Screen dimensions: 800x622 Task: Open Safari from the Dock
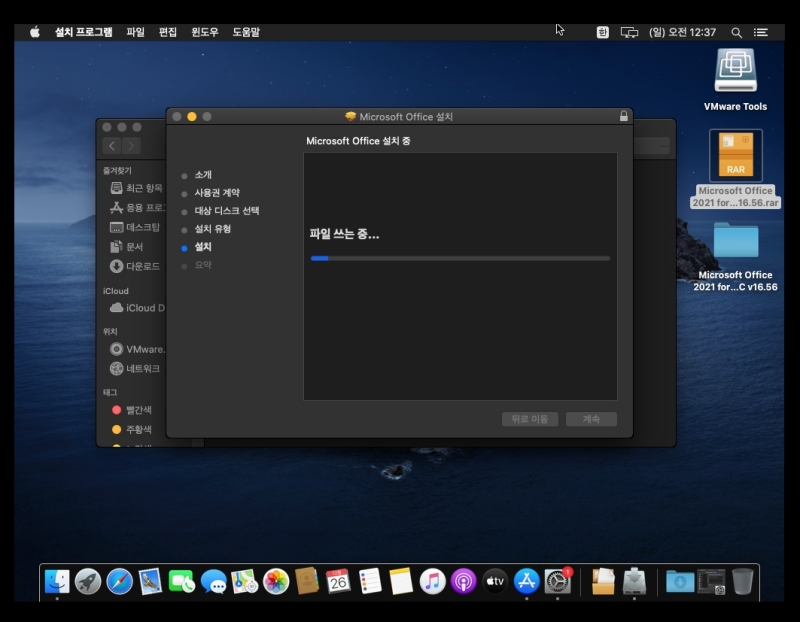(119, 581)
